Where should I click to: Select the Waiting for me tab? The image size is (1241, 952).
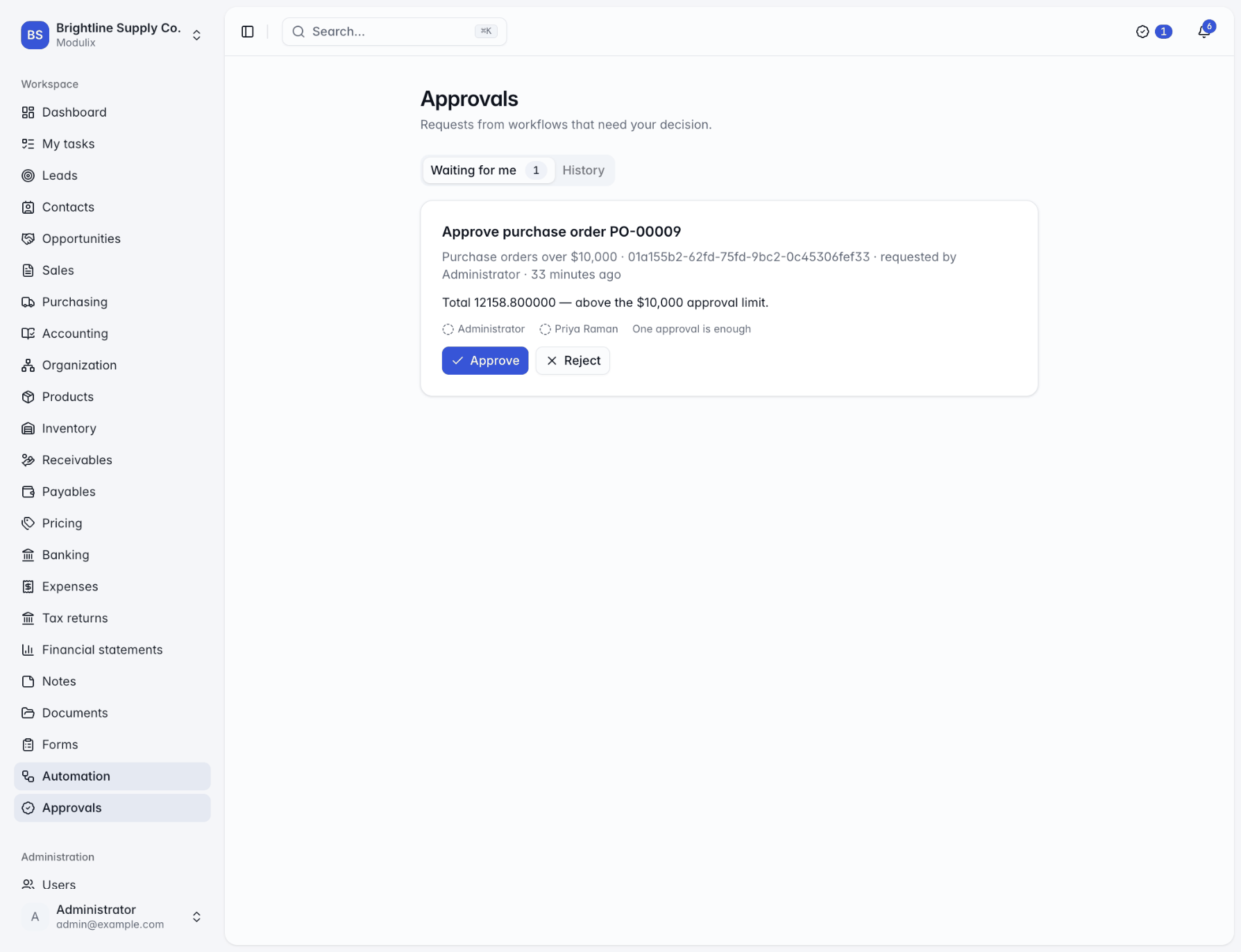coord(488,170)
